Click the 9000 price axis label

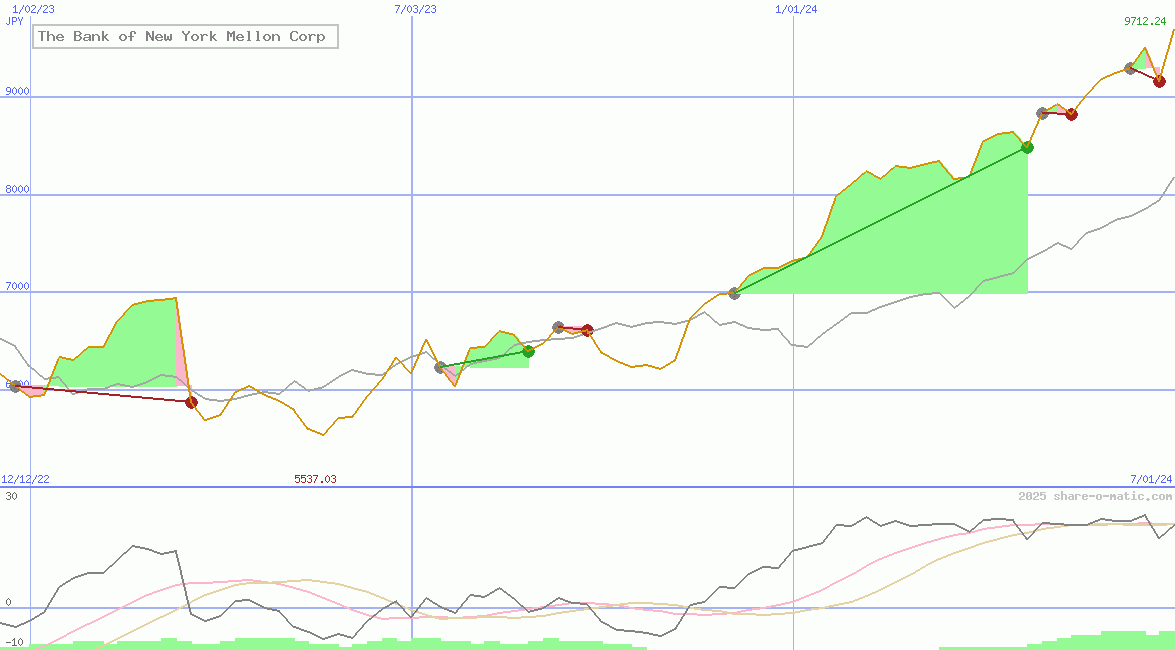(x=16, y=91)
